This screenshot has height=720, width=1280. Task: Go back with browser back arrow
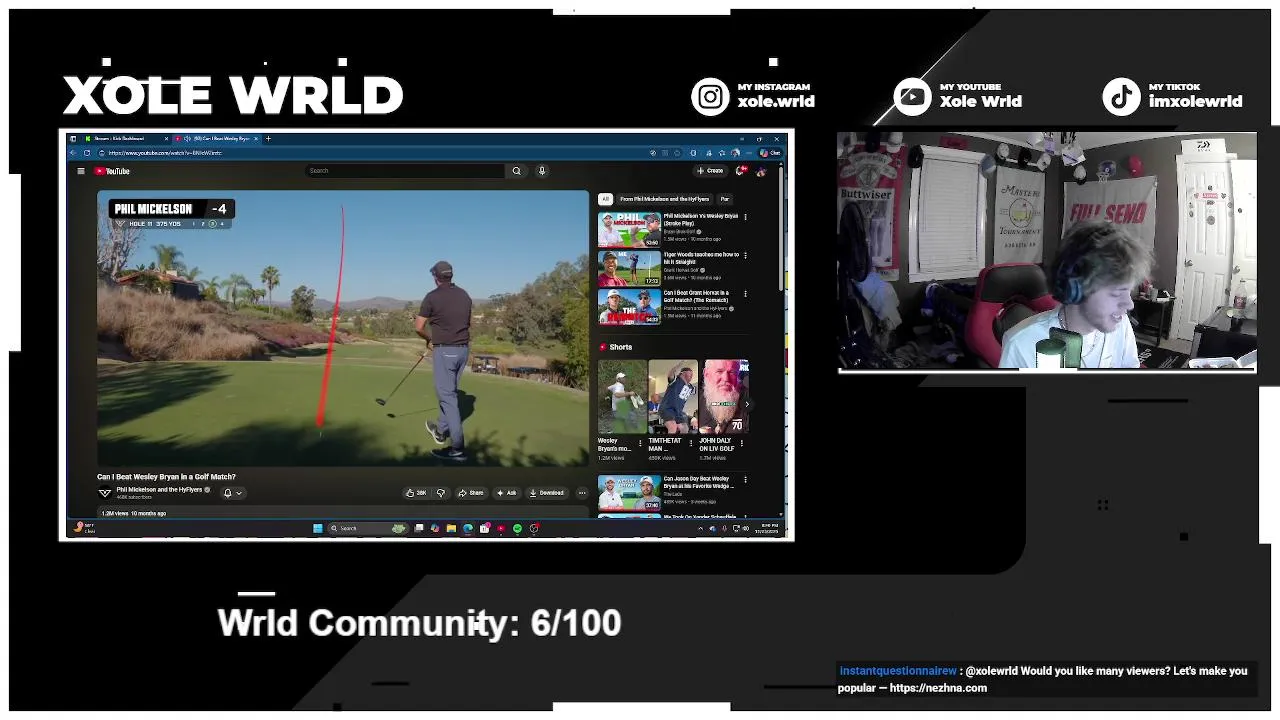73,153
